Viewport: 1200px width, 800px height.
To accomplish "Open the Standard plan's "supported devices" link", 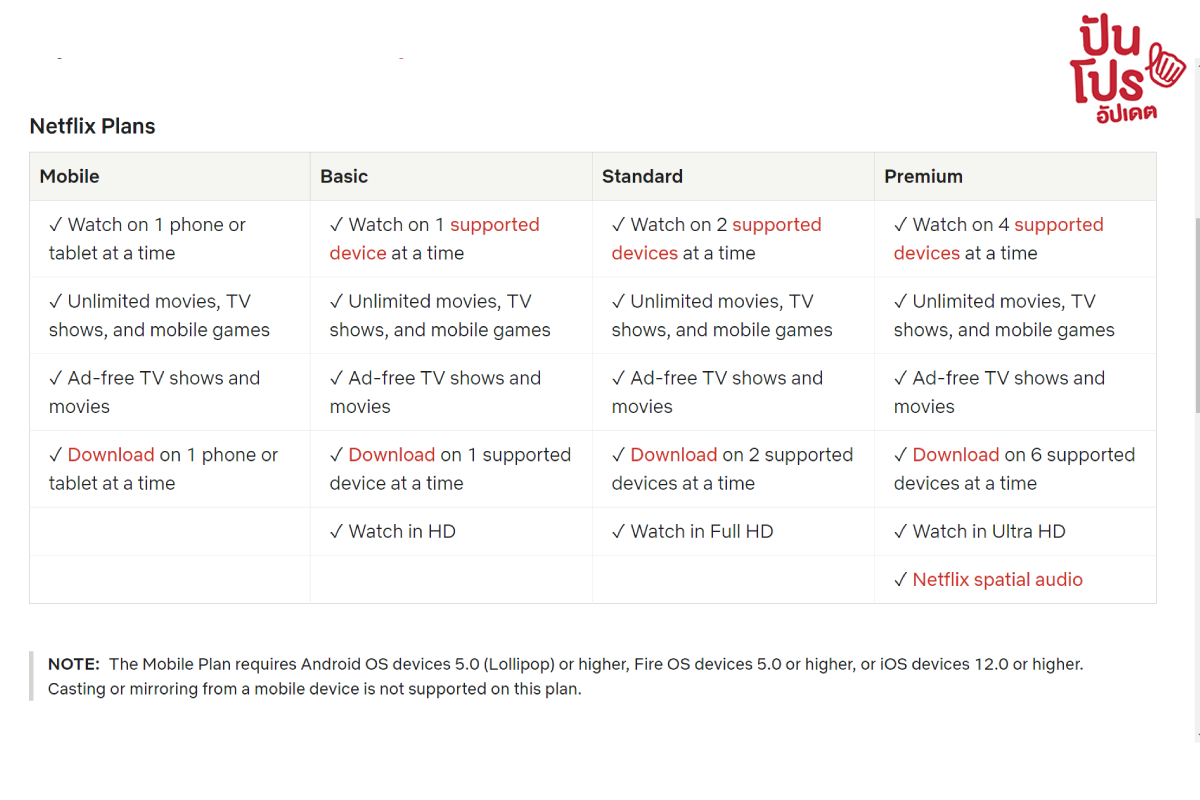I will tap(716, 239).
